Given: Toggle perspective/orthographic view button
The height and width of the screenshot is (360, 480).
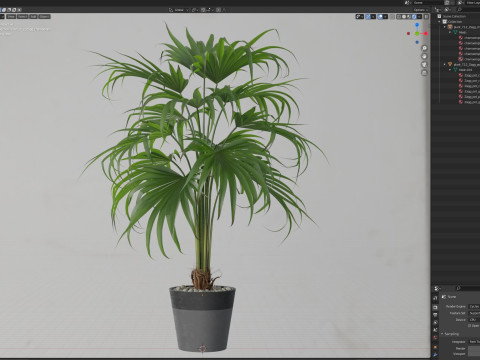Looking at the screenshot, I should (x=424, y=72).
